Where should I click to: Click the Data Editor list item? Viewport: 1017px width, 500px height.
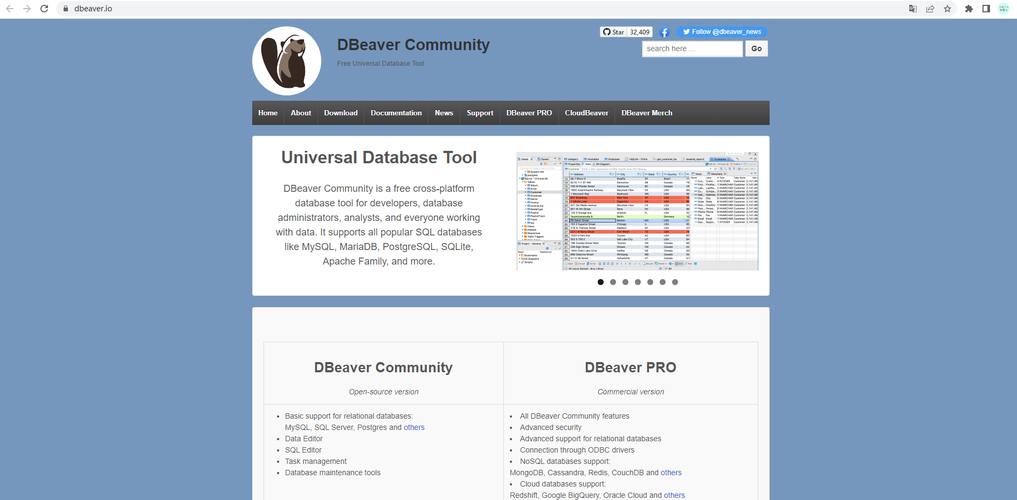click(304, 438)
